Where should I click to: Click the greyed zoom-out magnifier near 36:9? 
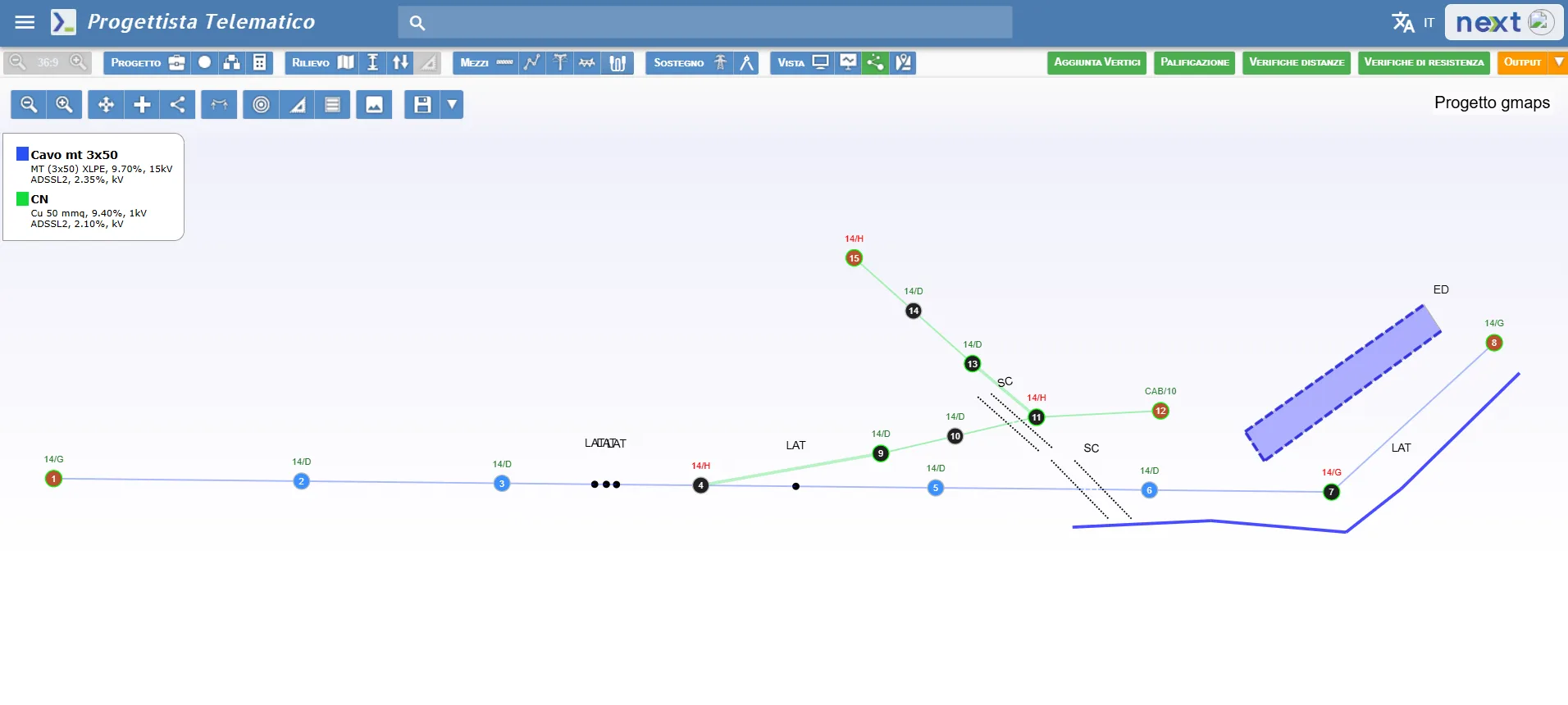click(x=18, y=62)
